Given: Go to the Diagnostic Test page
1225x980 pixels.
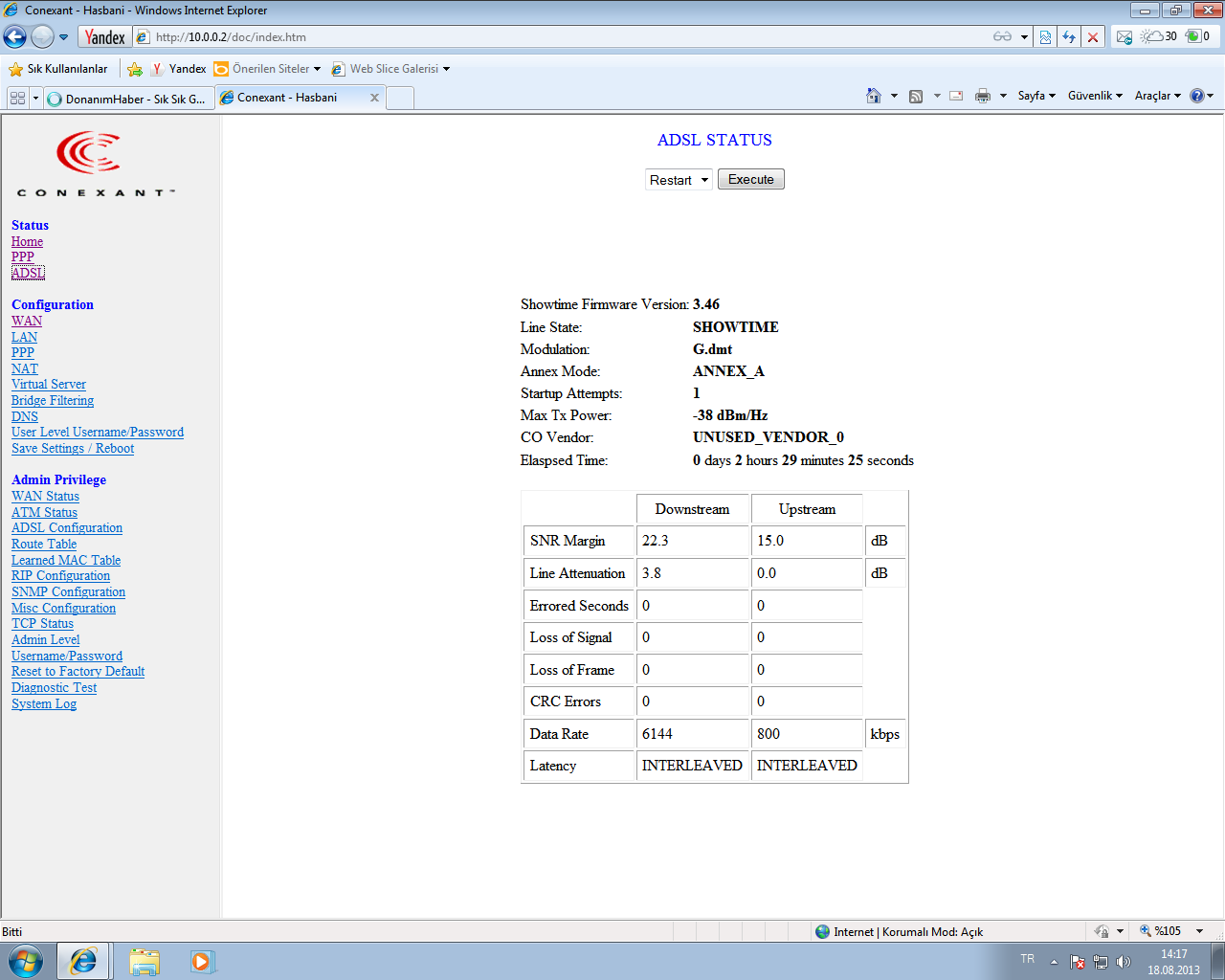Looking at the screenshot, I should pyautogui.click(x=54, y=687).
